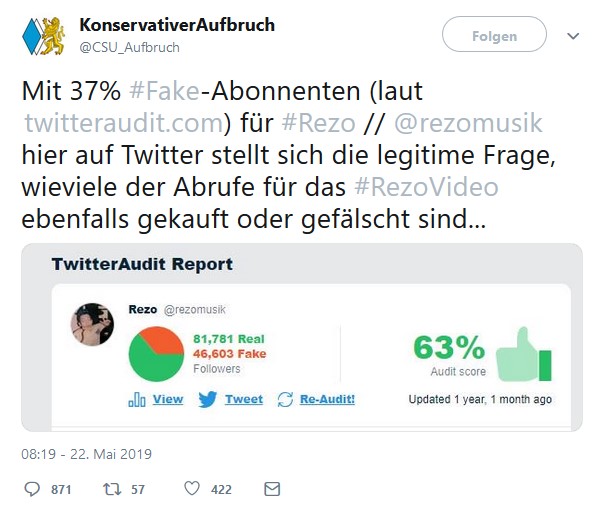Viewport: 608px width, 507px height.
Task: Open the twitteraudit.com link
Action: 124,123
